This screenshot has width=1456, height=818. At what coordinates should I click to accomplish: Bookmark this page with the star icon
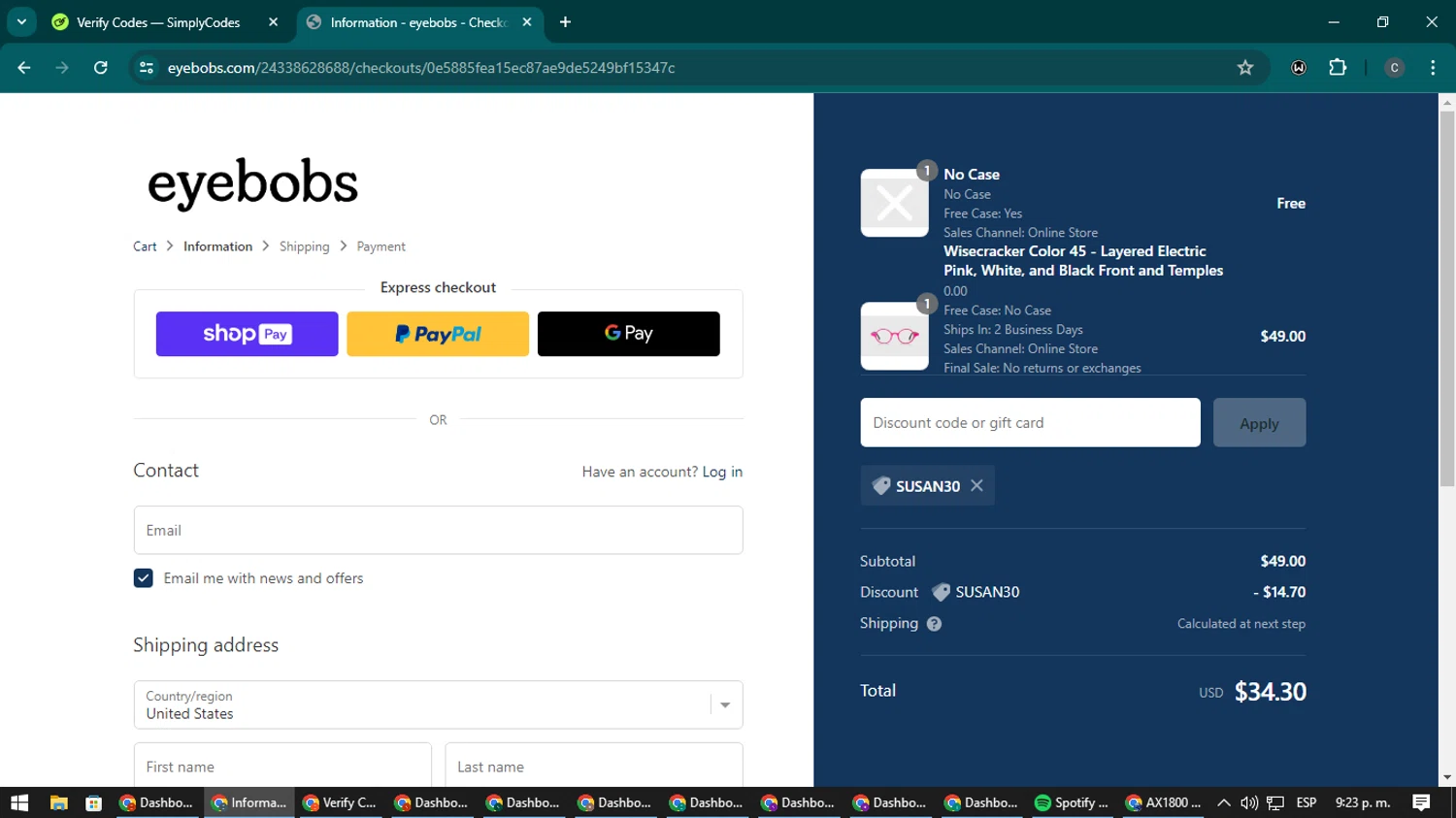tap(1245, 68)
